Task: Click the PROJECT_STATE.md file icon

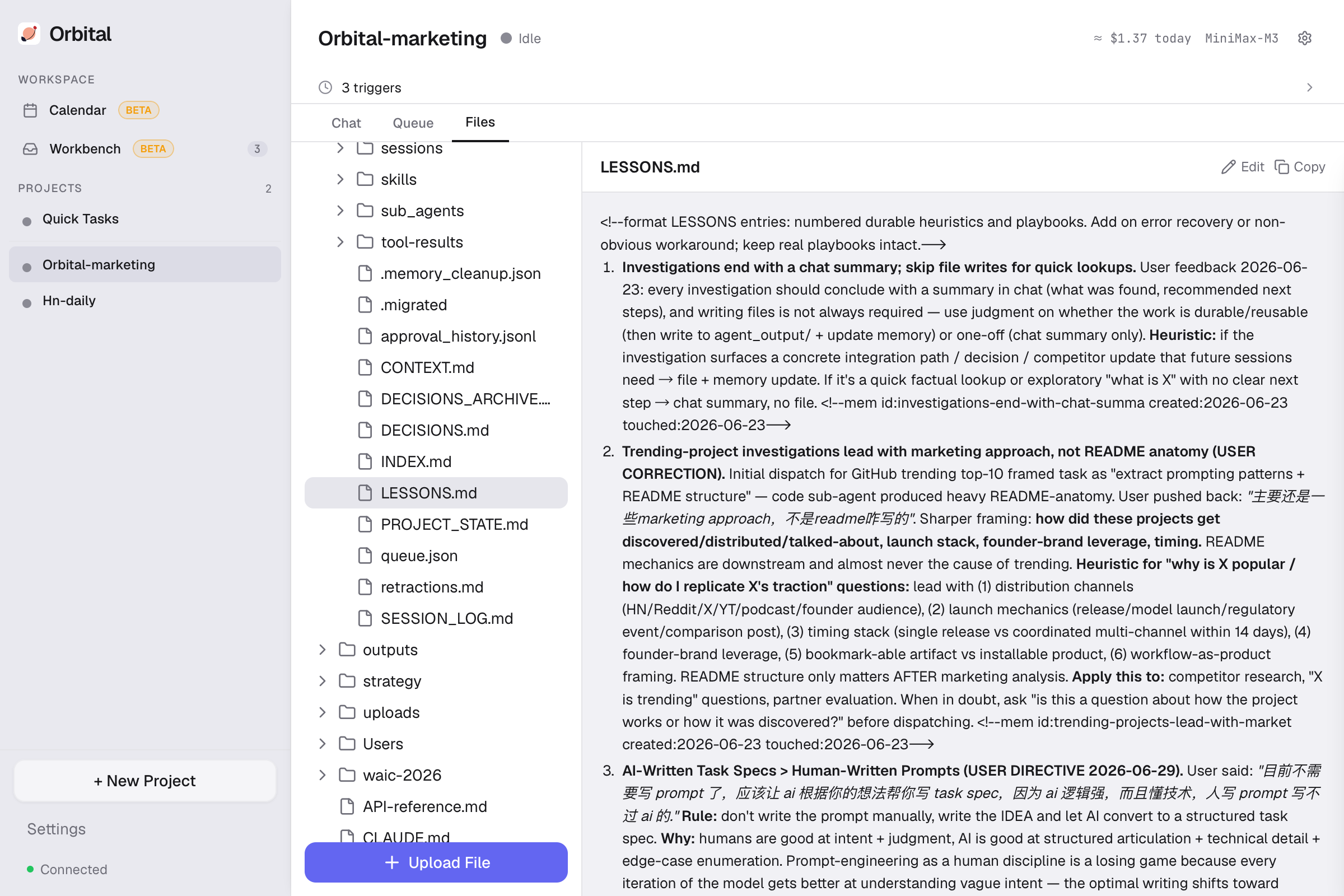Action: [x=365, y=525]
